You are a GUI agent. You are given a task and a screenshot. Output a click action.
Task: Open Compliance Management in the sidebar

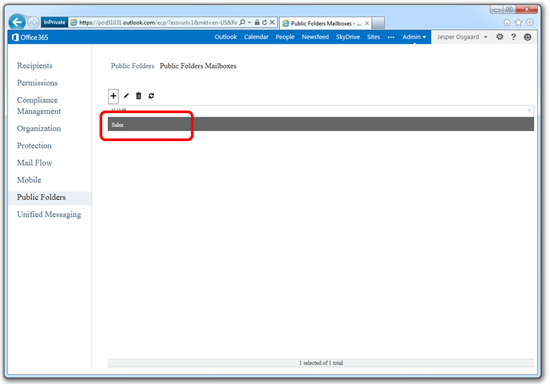pyautogui.click(x=39, y=106)
